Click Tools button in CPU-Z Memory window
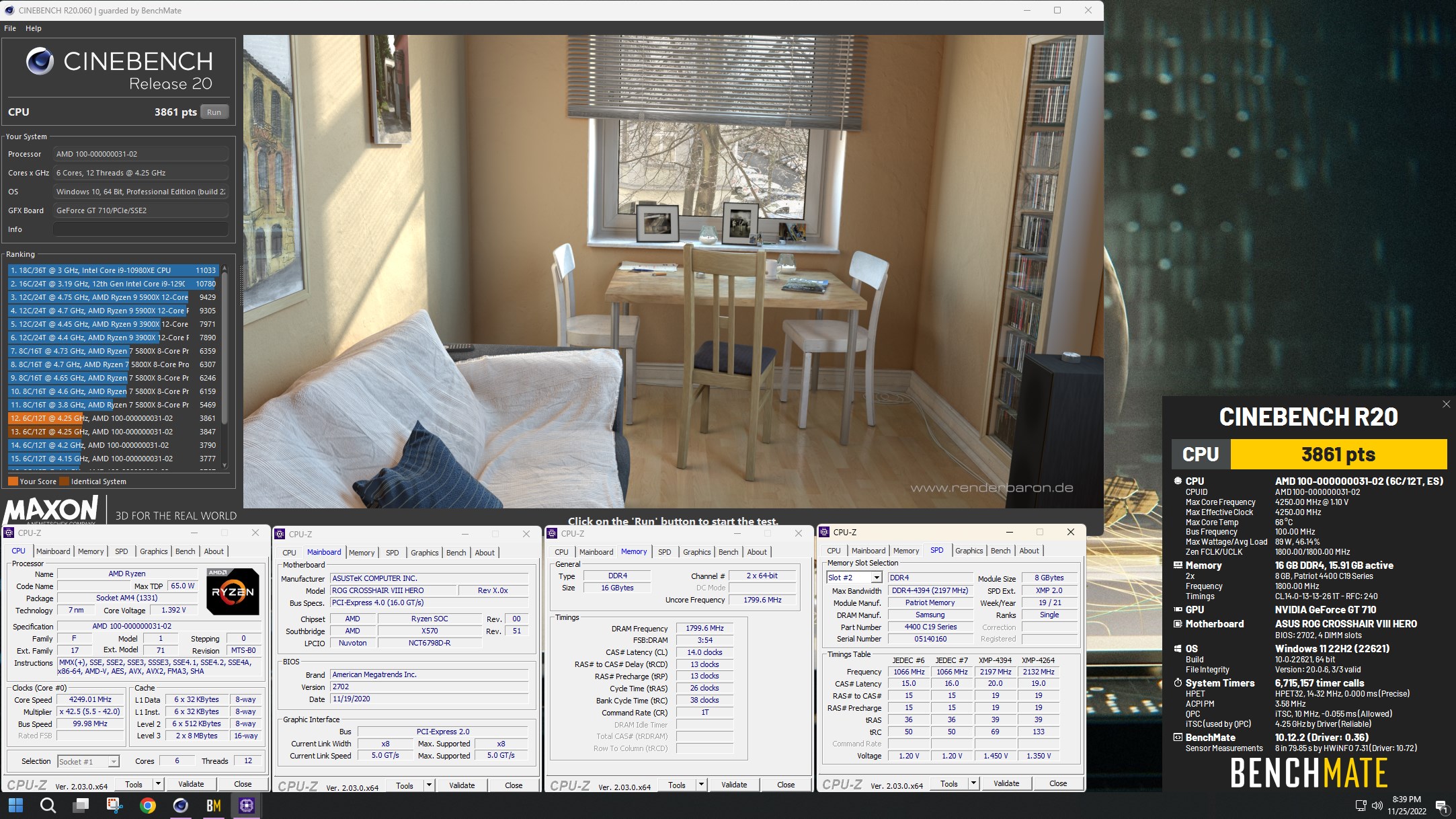Image resolution: width=1456 pixels, height=819 pixels. [x=677, y=785]
